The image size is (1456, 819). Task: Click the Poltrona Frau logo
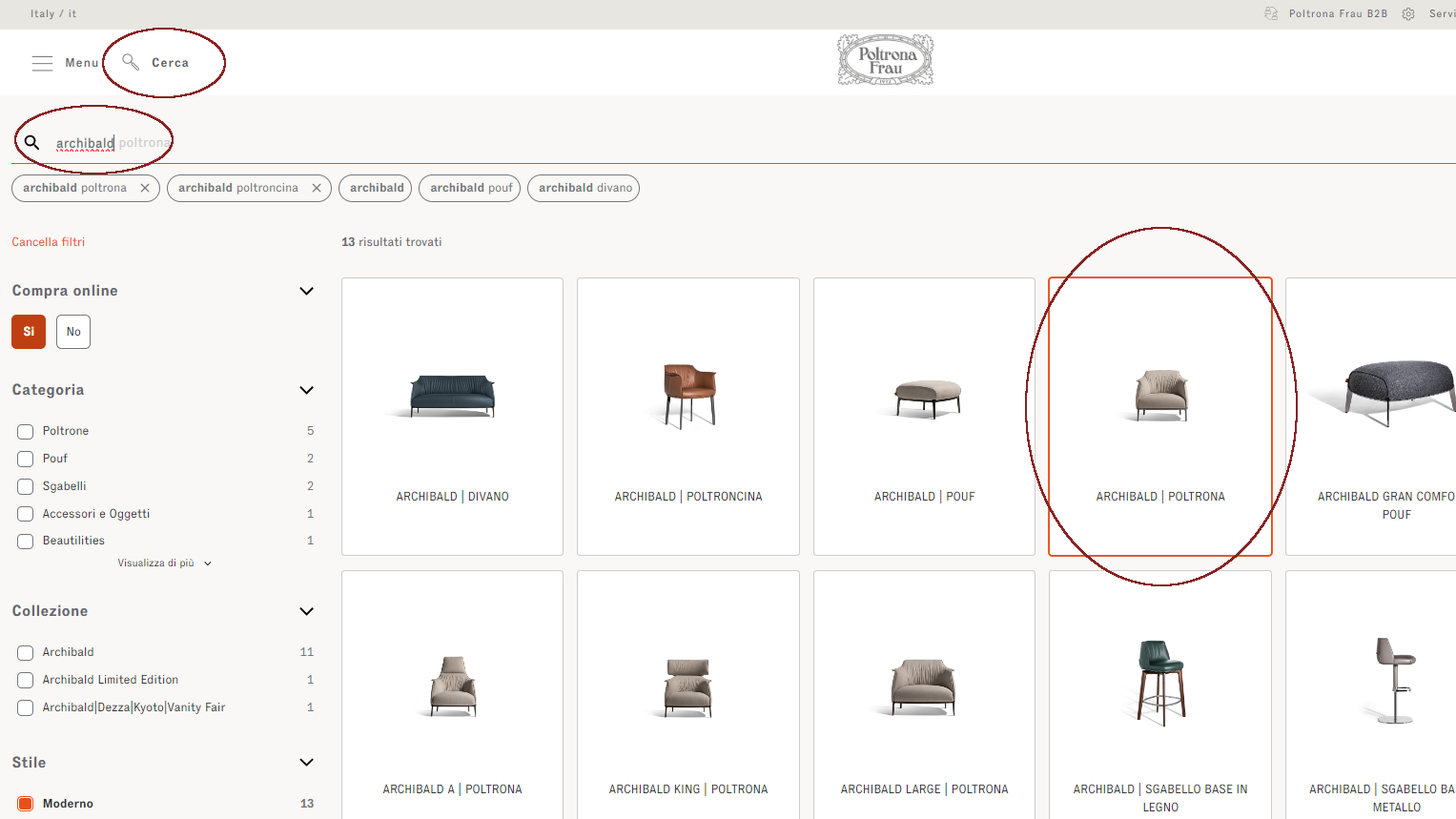(885, 60)
